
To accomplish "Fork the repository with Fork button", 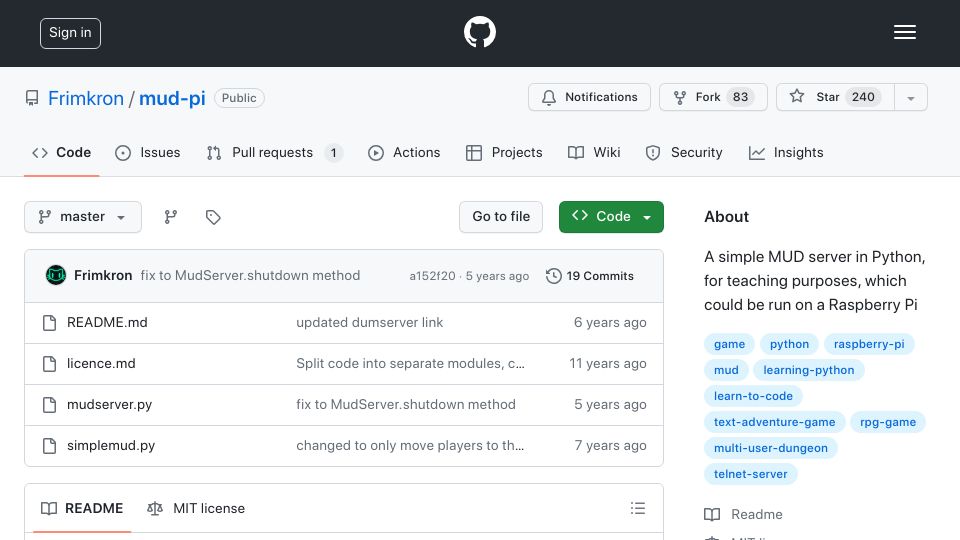I will [713, 97].
